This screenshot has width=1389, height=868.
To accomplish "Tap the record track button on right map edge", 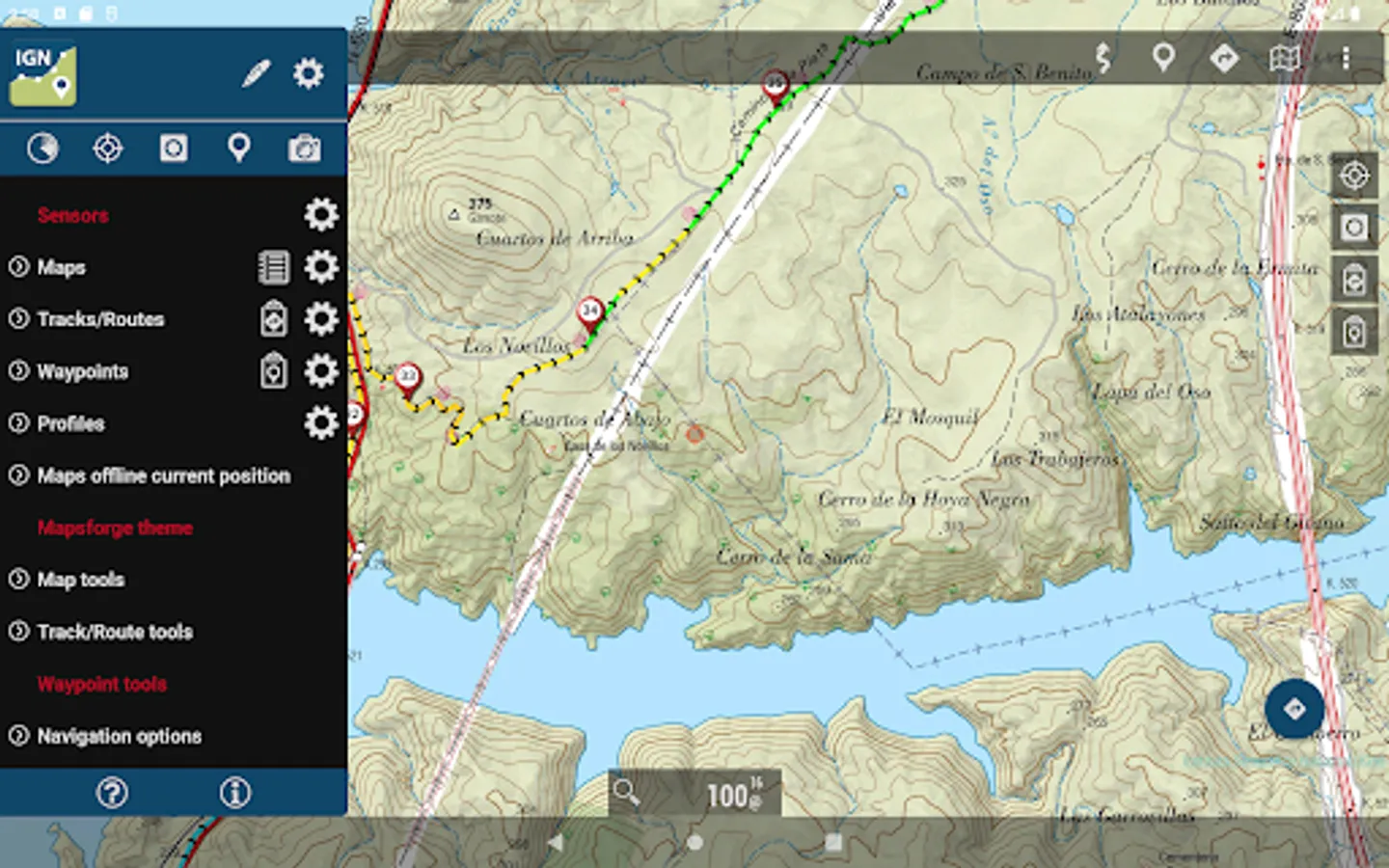I will (1354, 228).
